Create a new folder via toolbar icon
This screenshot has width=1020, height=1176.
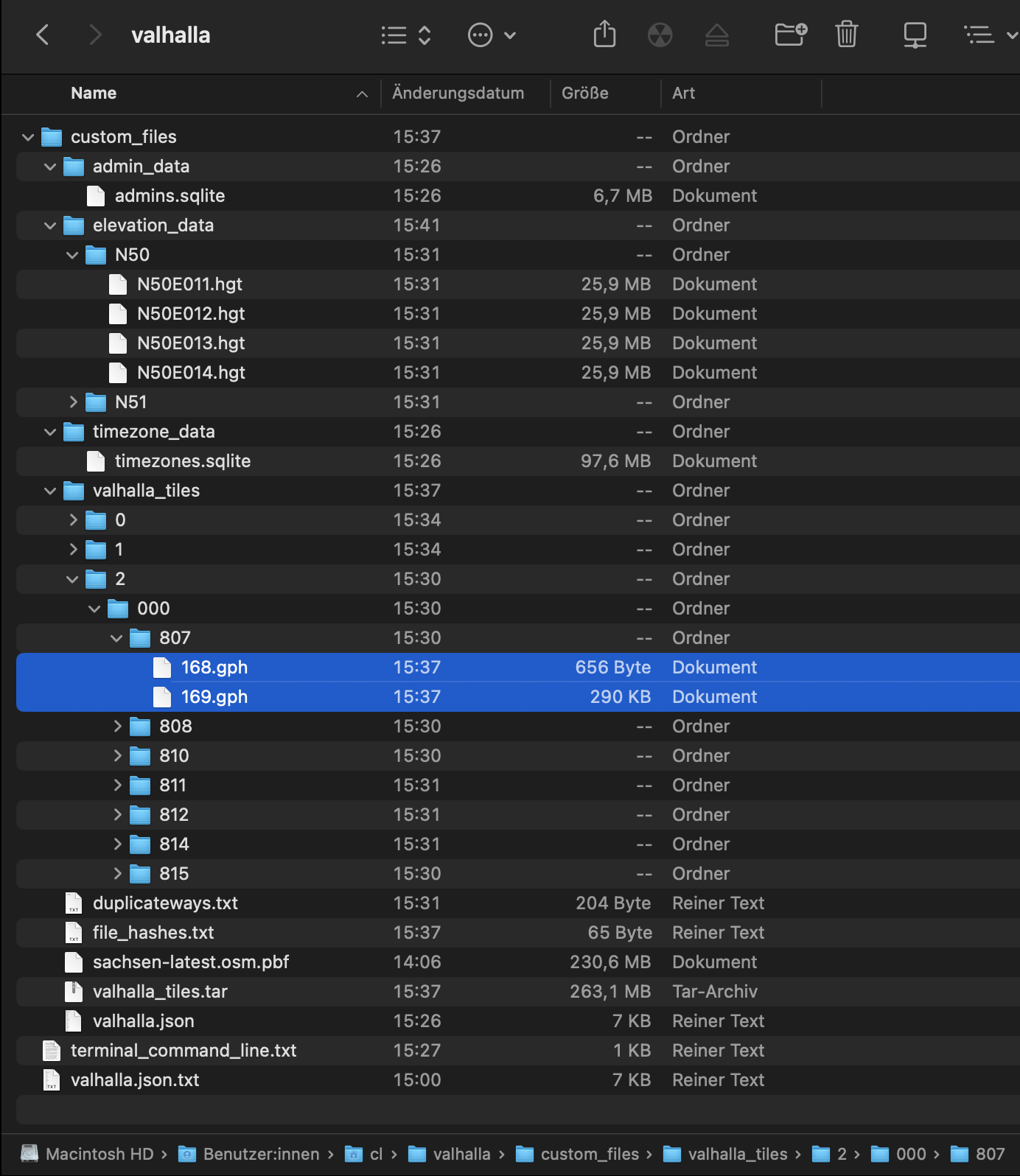[x=791, y=35]
